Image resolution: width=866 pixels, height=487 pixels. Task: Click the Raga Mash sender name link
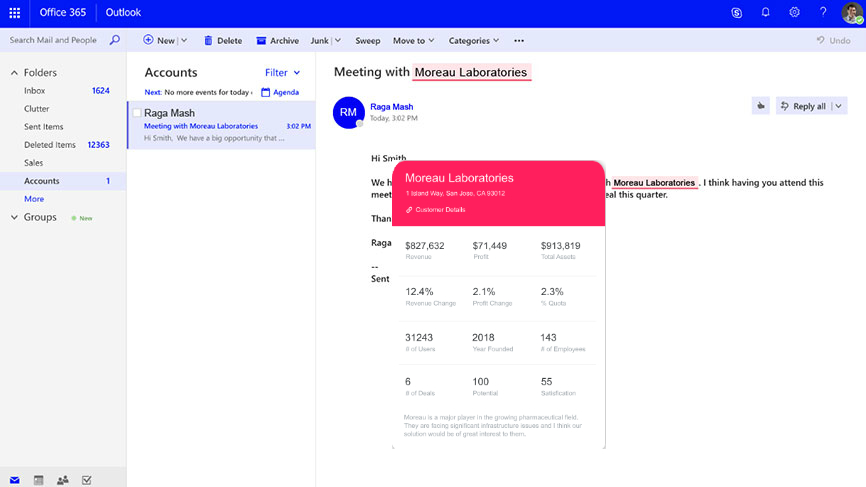click(x=392, y=107)
